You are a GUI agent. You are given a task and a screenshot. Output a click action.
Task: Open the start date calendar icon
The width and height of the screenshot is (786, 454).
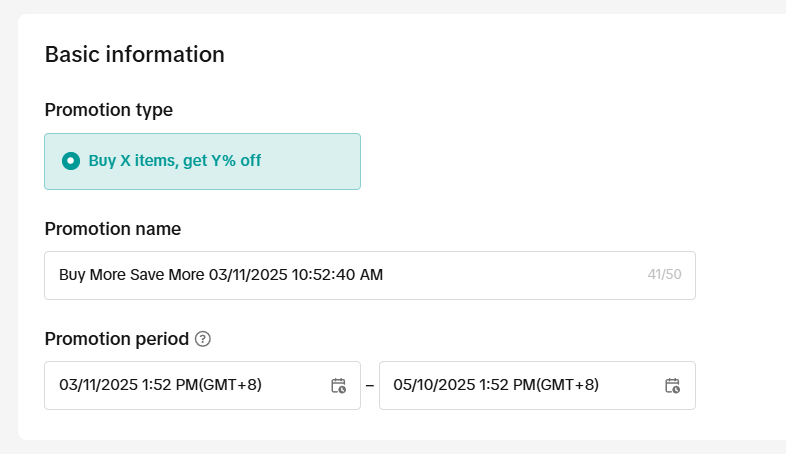click(338, 385)
